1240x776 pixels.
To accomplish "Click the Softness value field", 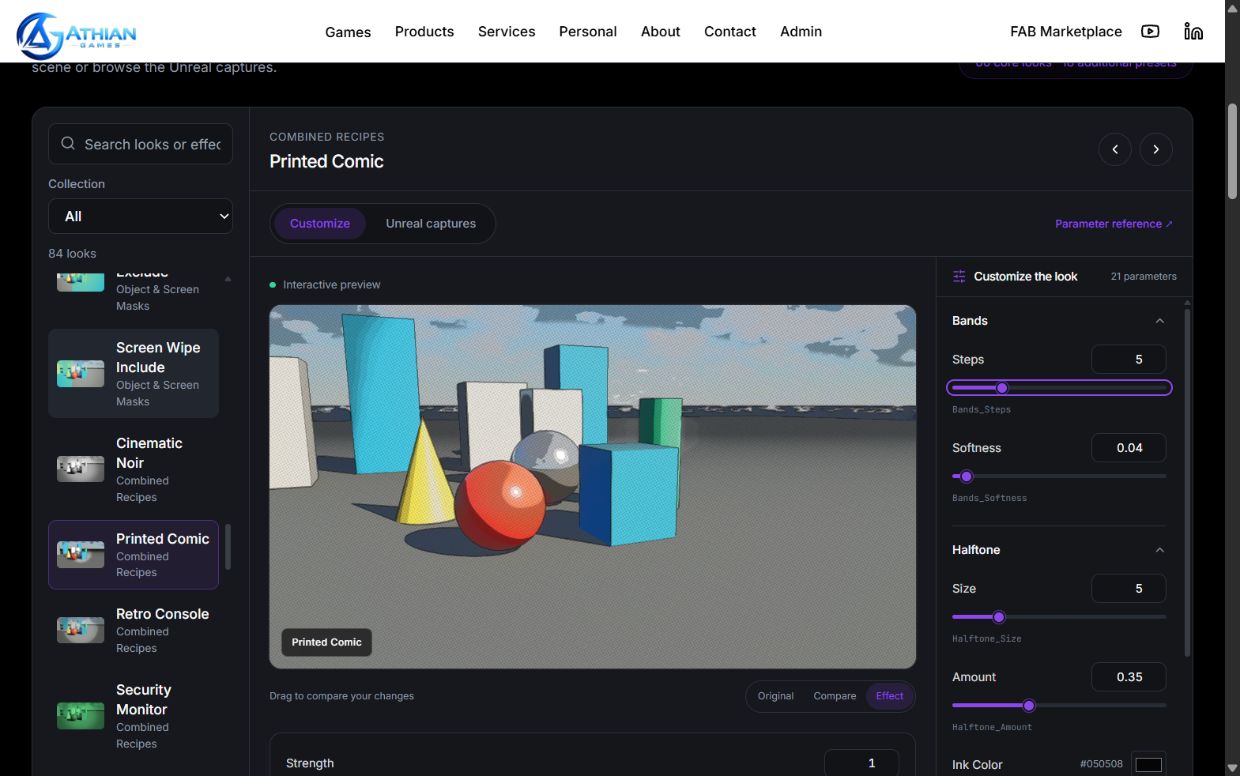I will [x=1128, y=448].
